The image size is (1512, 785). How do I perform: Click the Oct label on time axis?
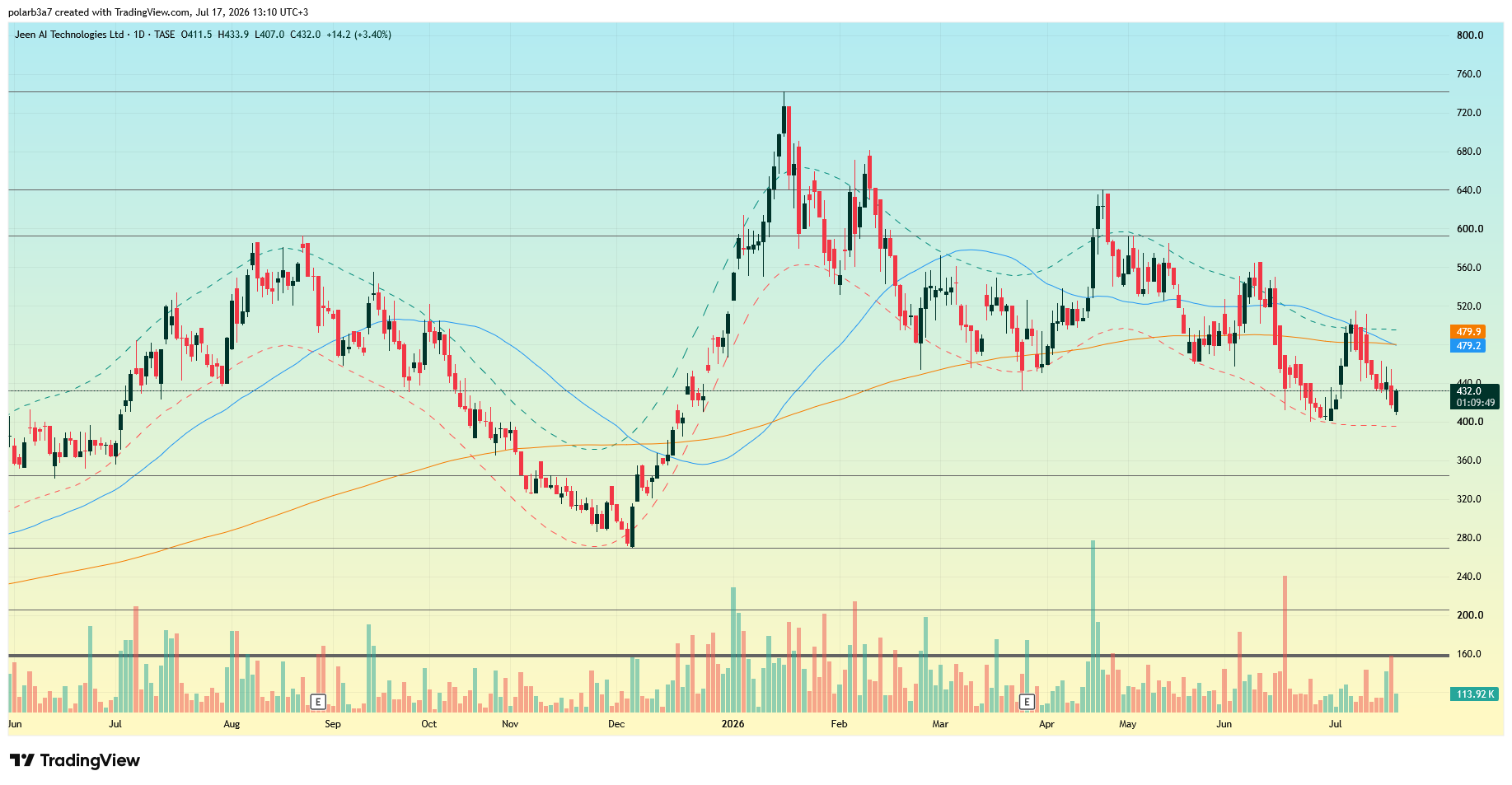click(429, 724)
